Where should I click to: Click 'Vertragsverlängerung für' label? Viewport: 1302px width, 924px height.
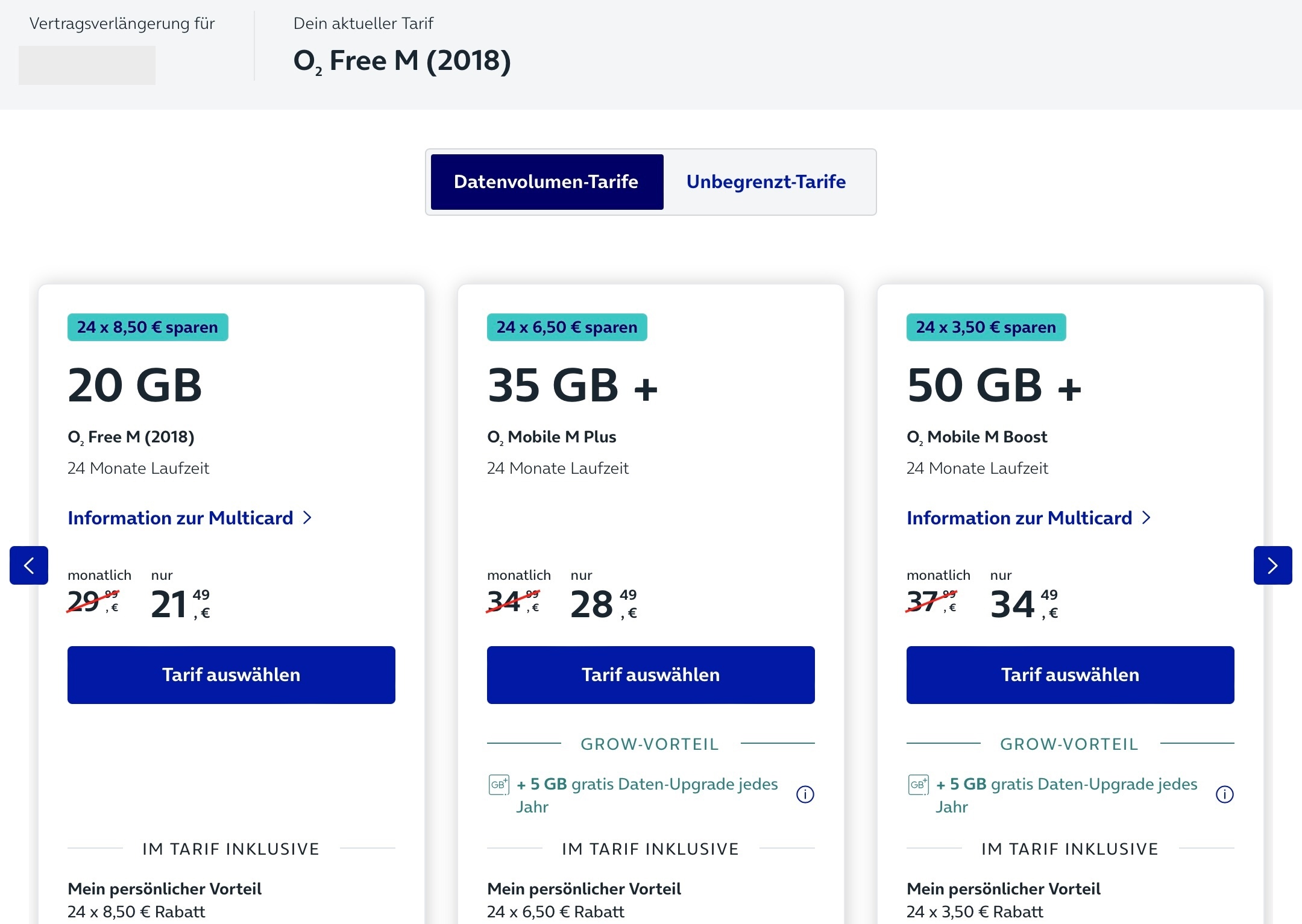click(122, 24)
